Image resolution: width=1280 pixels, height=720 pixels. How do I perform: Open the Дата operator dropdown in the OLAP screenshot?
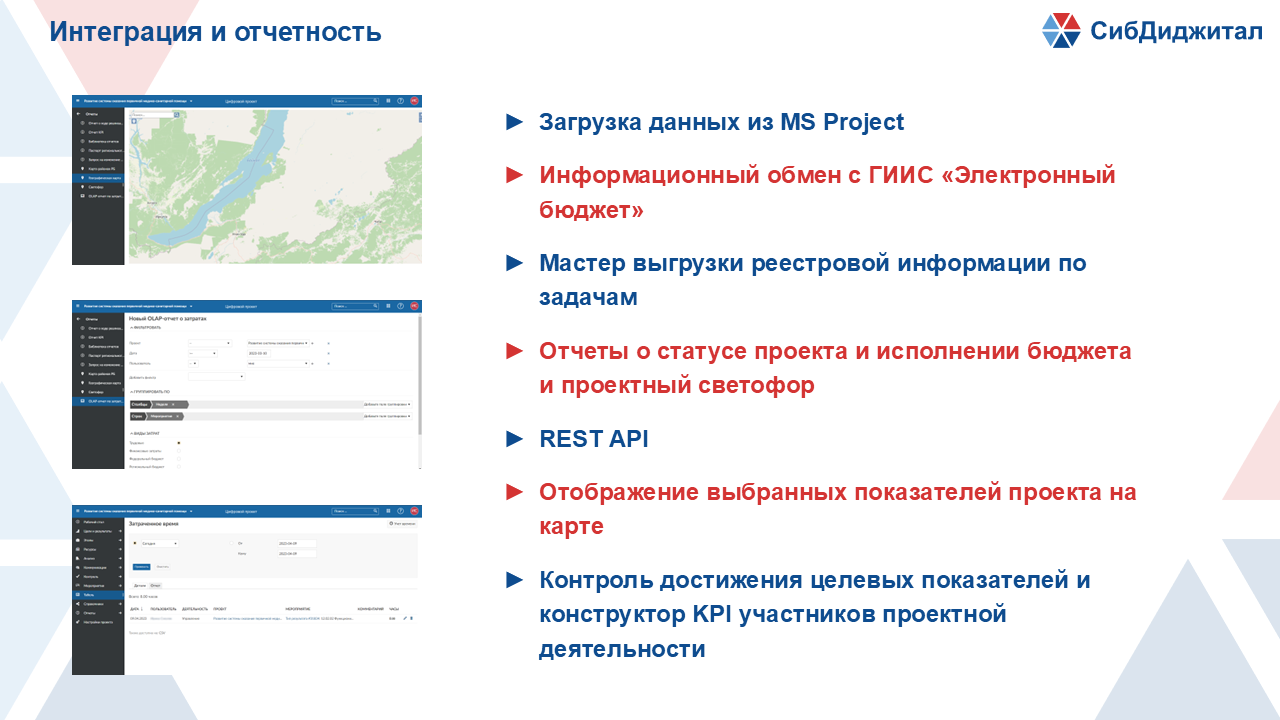[x=203, y=353]
